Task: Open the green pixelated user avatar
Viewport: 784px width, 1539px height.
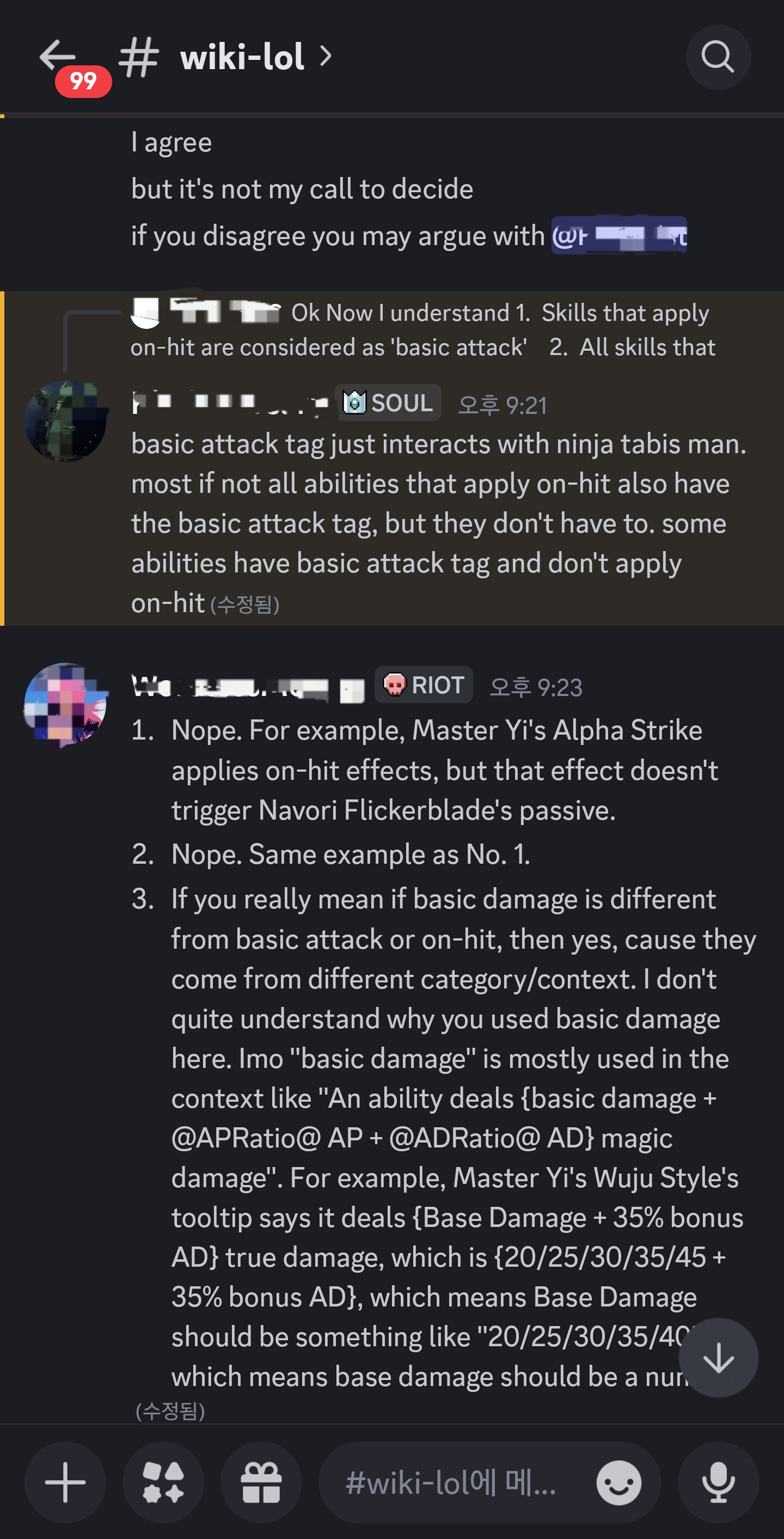Action: click(66, 420)
